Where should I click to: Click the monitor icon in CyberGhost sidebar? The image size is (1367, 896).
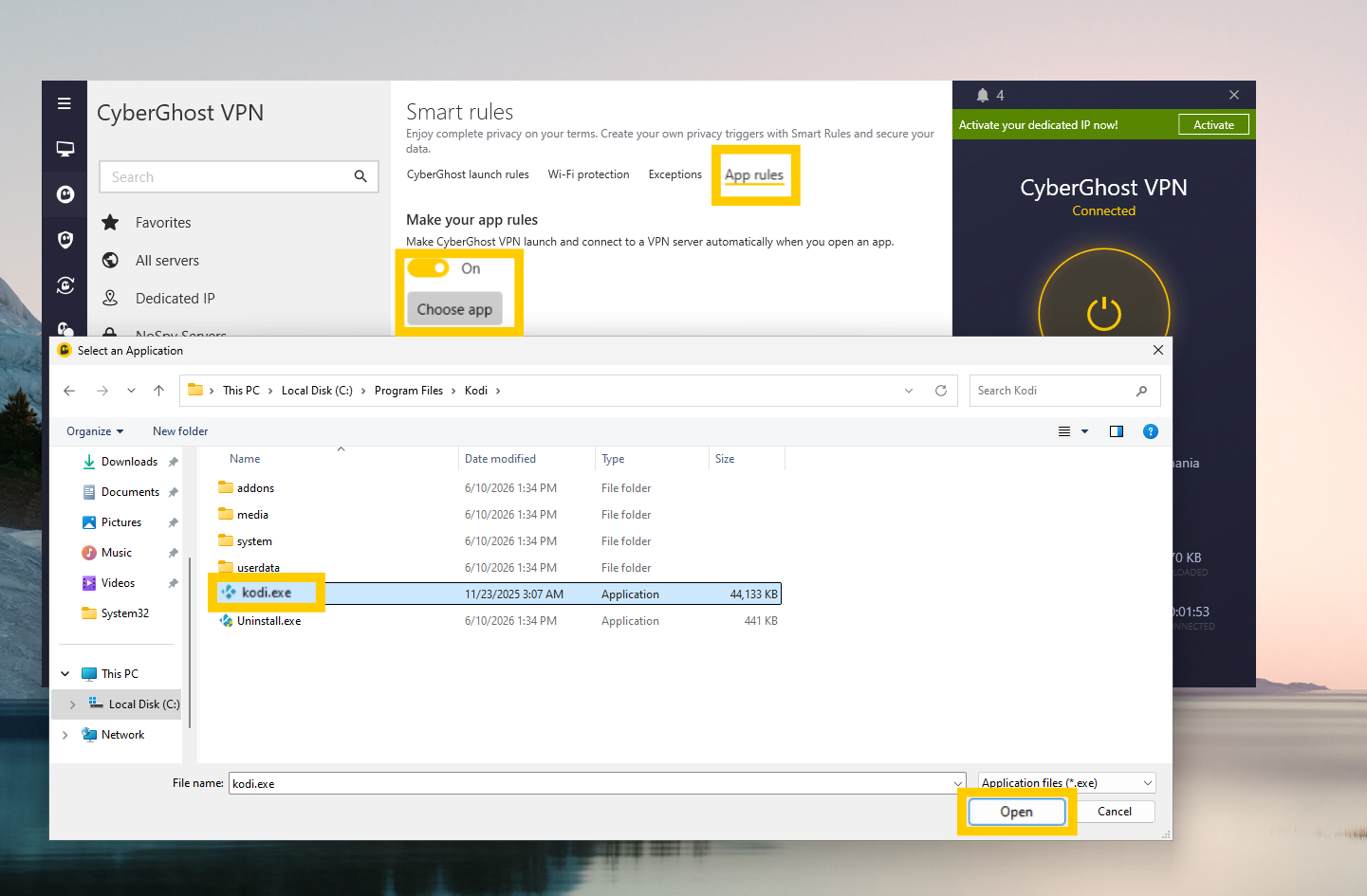[x=65, y=149]
